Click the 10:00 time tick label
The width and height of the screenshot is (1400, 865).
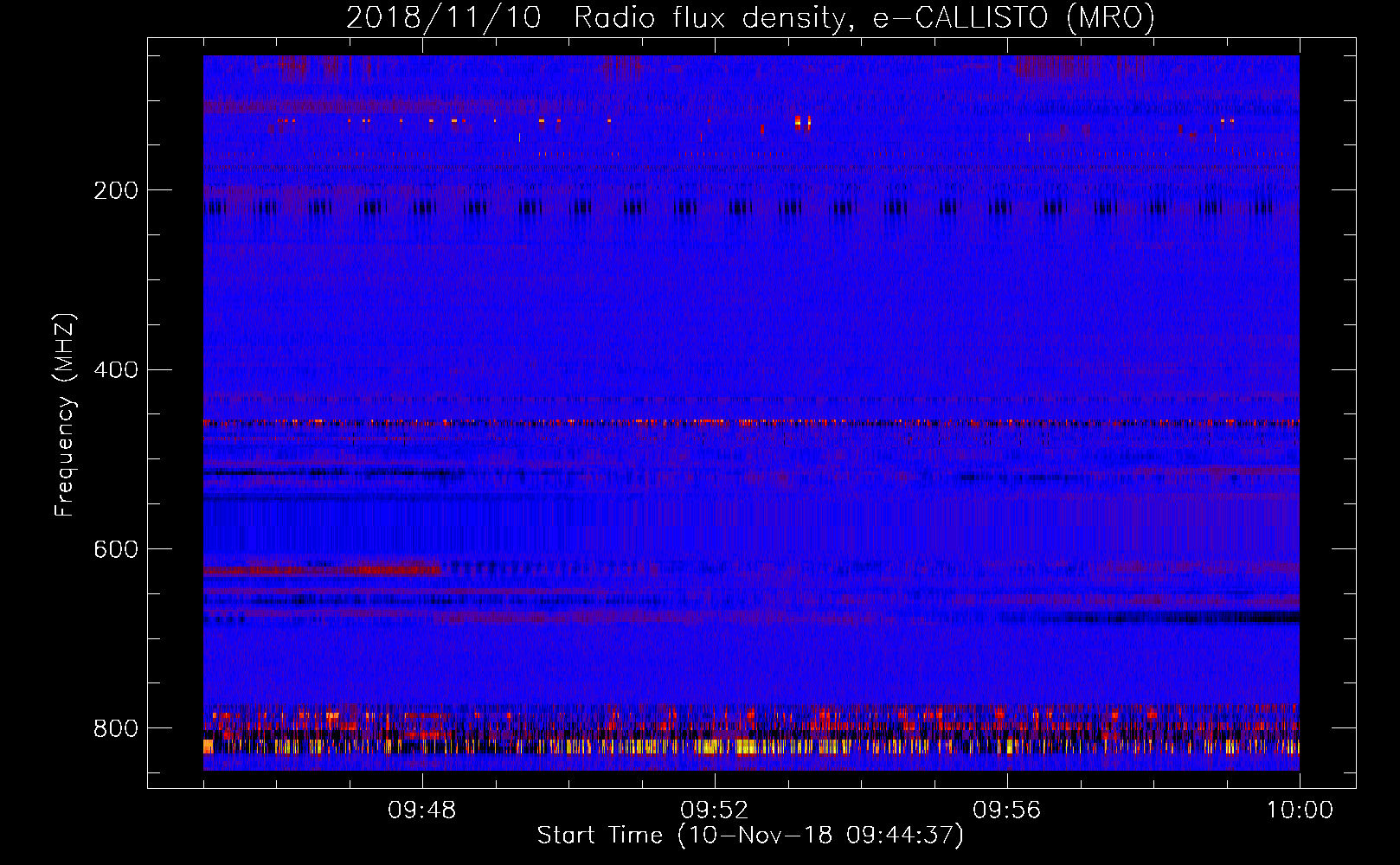click(x=1300, y=811)
